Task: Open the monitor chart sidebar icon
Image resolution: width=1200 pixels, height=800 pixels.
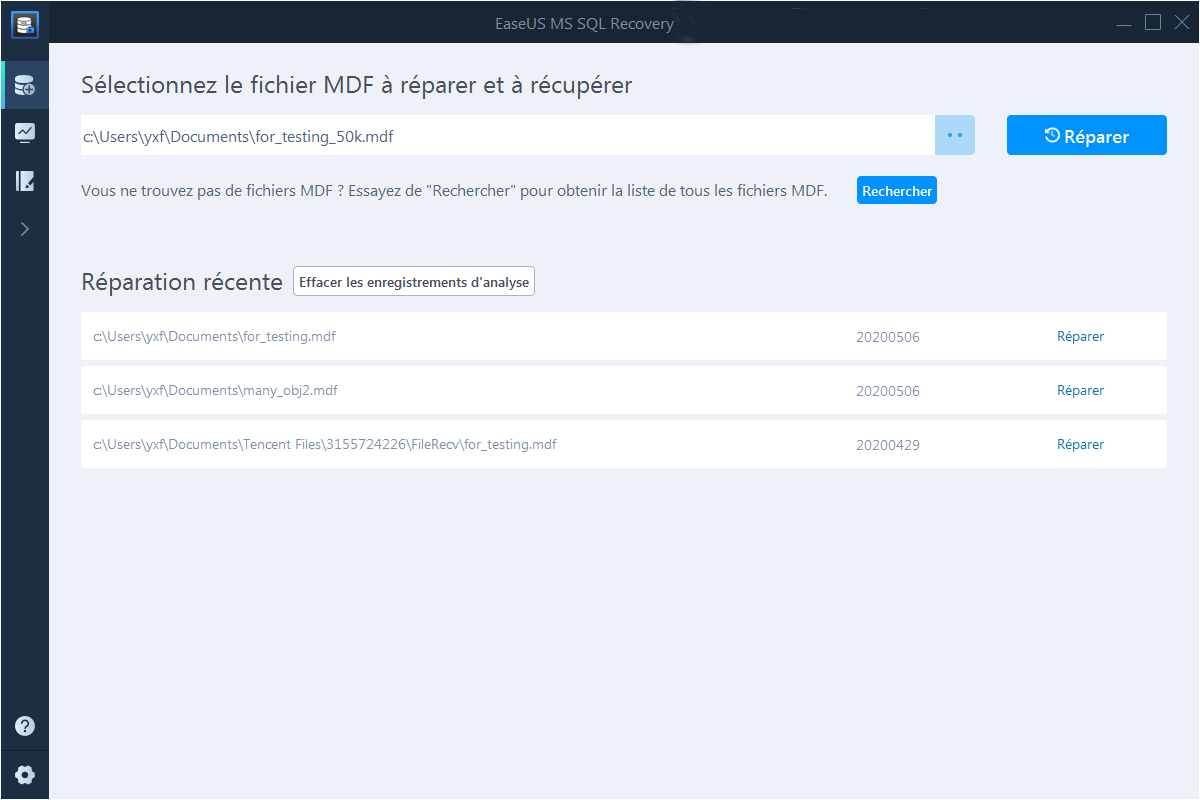Action: [x=25, y=133]
